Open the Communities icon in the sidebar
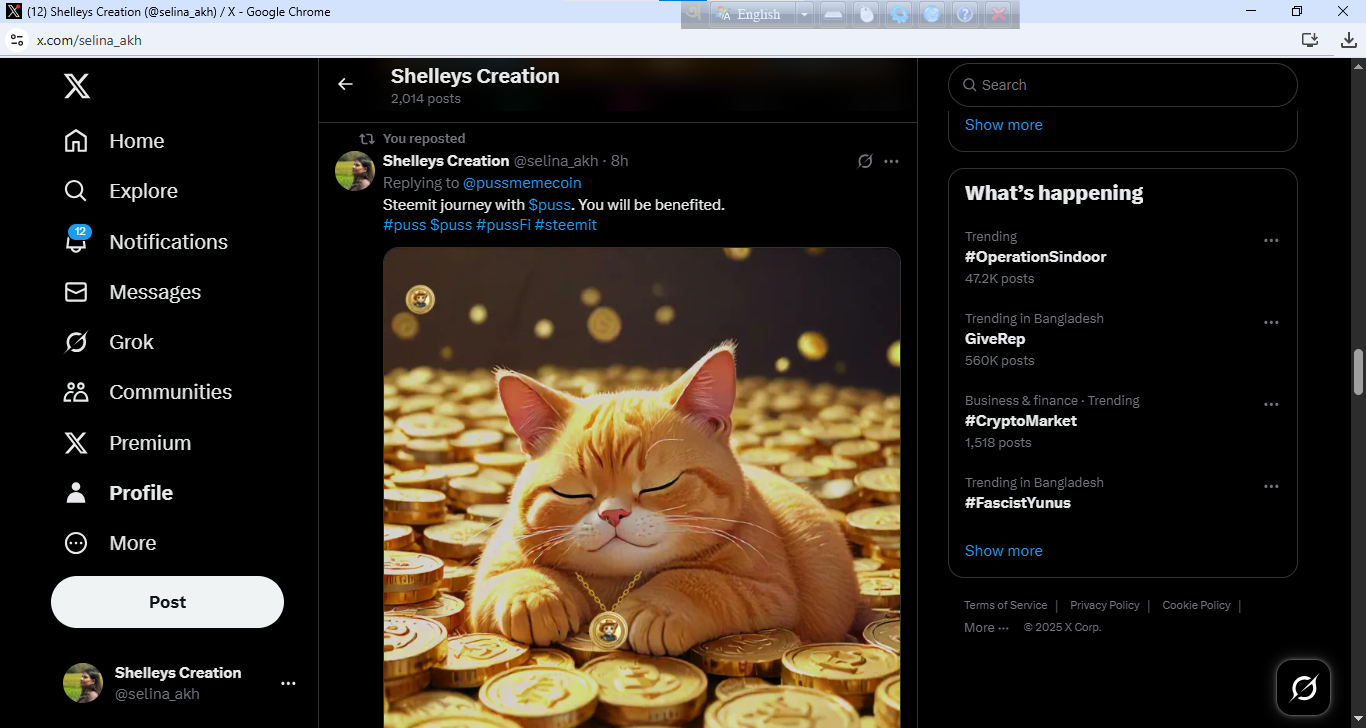Image resolution: width=1366 pixels, height=728 pixels. tap(76, 392)
